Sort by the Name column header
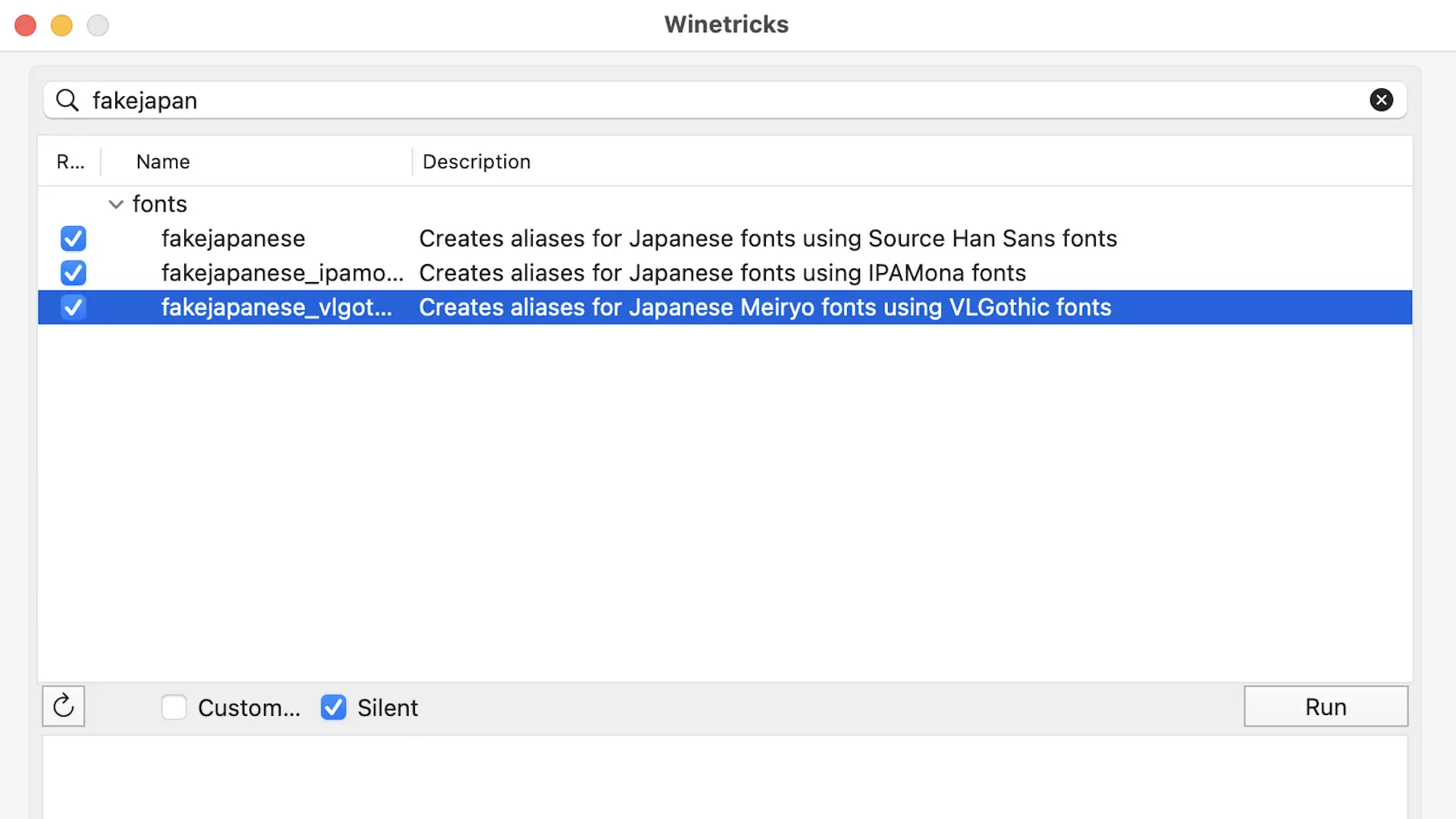The image size is (1456, 819). coord(163,162)
